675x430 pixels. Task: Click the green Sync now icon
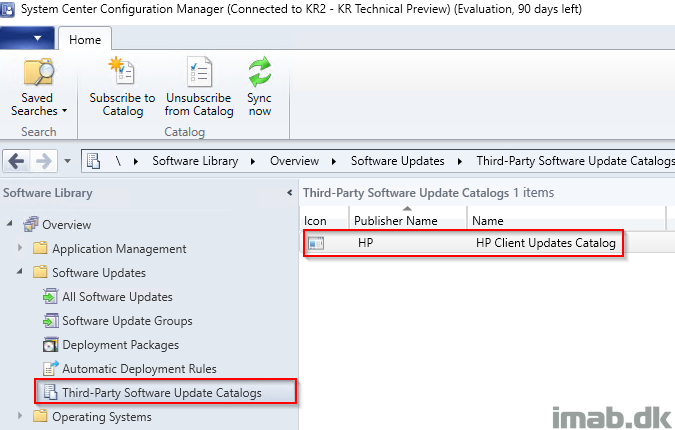click(260, 71)
